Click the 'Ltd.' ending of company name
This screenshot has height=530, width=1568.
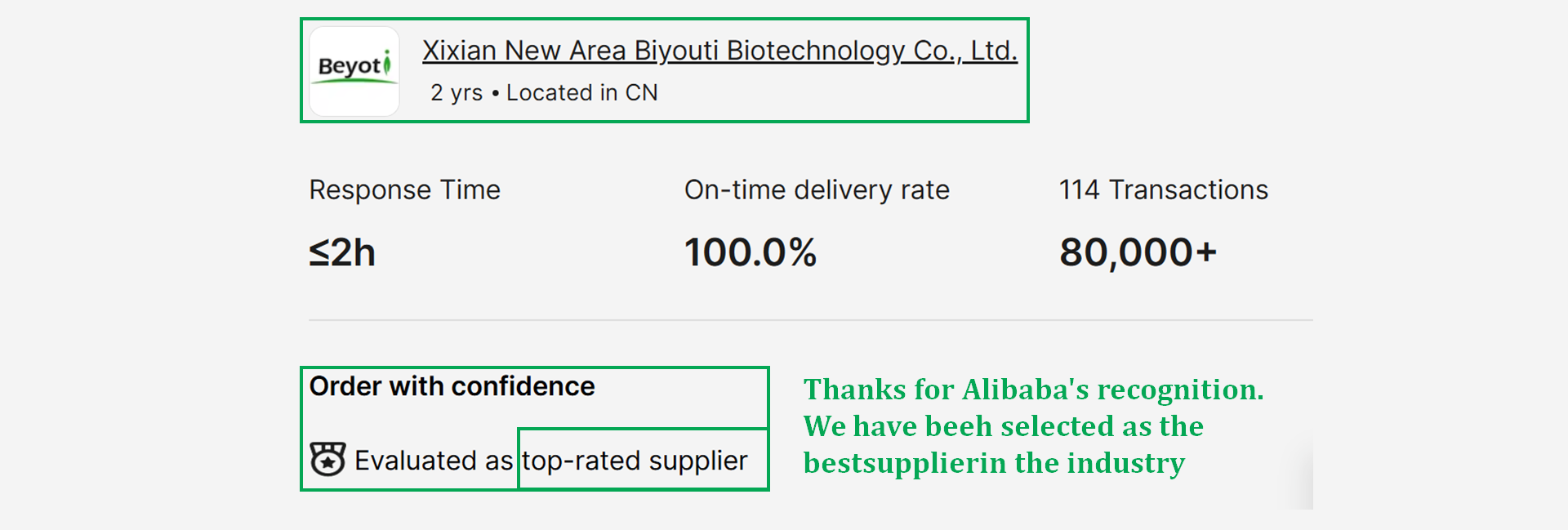tap(994, 51)
